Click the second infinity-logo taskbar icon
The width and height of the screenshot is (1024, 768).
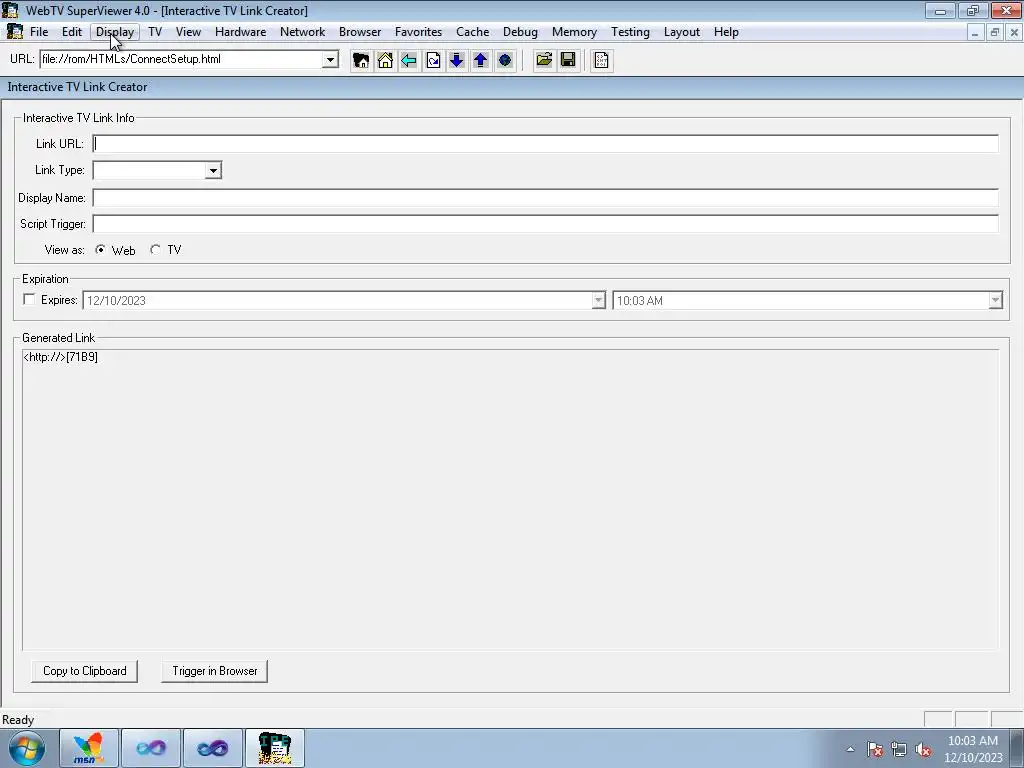point(213,748)
